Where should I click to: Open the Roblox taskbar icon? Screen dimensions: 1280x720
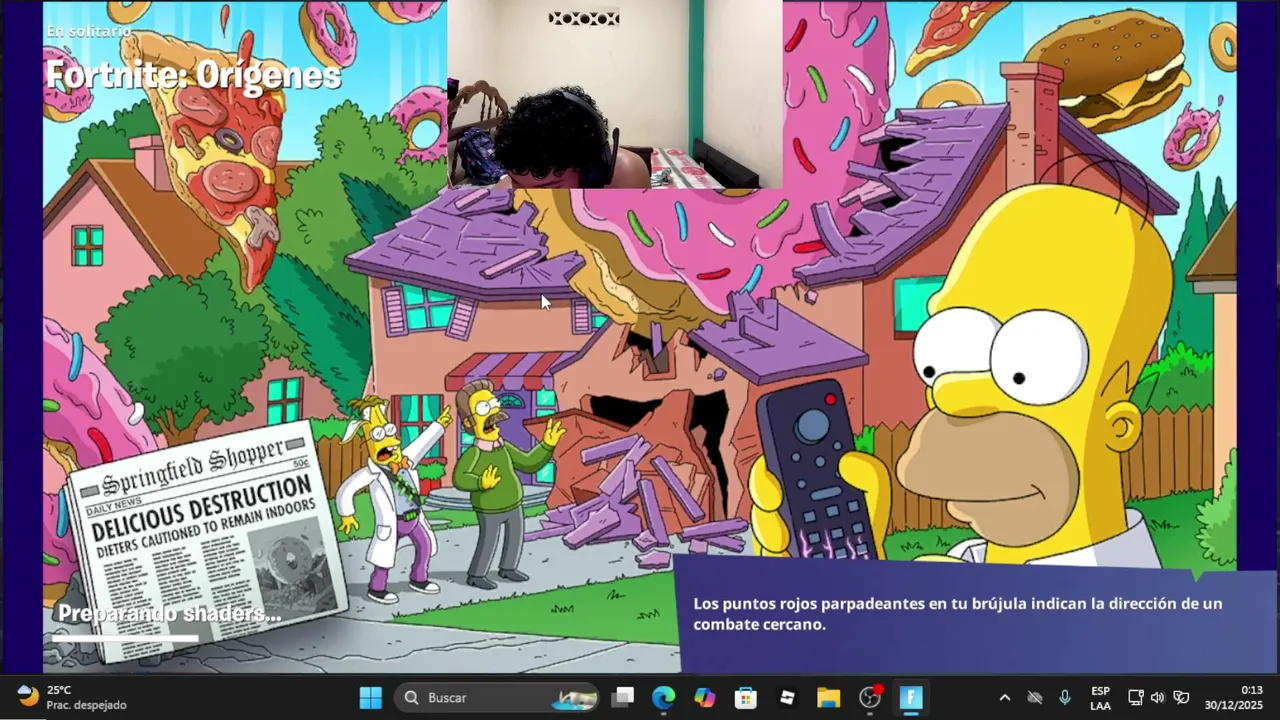[787, 697]
